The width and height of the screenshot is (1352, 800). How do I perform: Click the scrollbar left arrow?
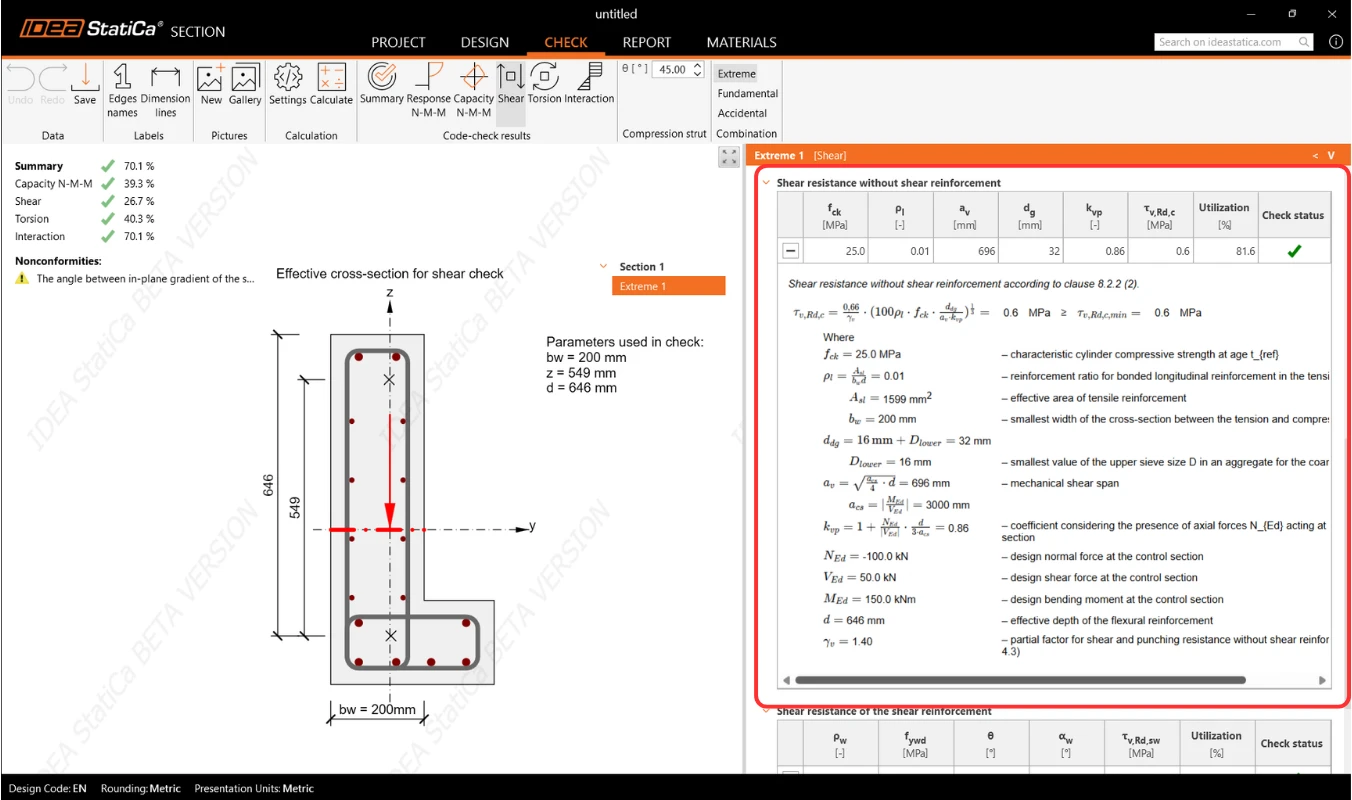(x=786, y=680)
